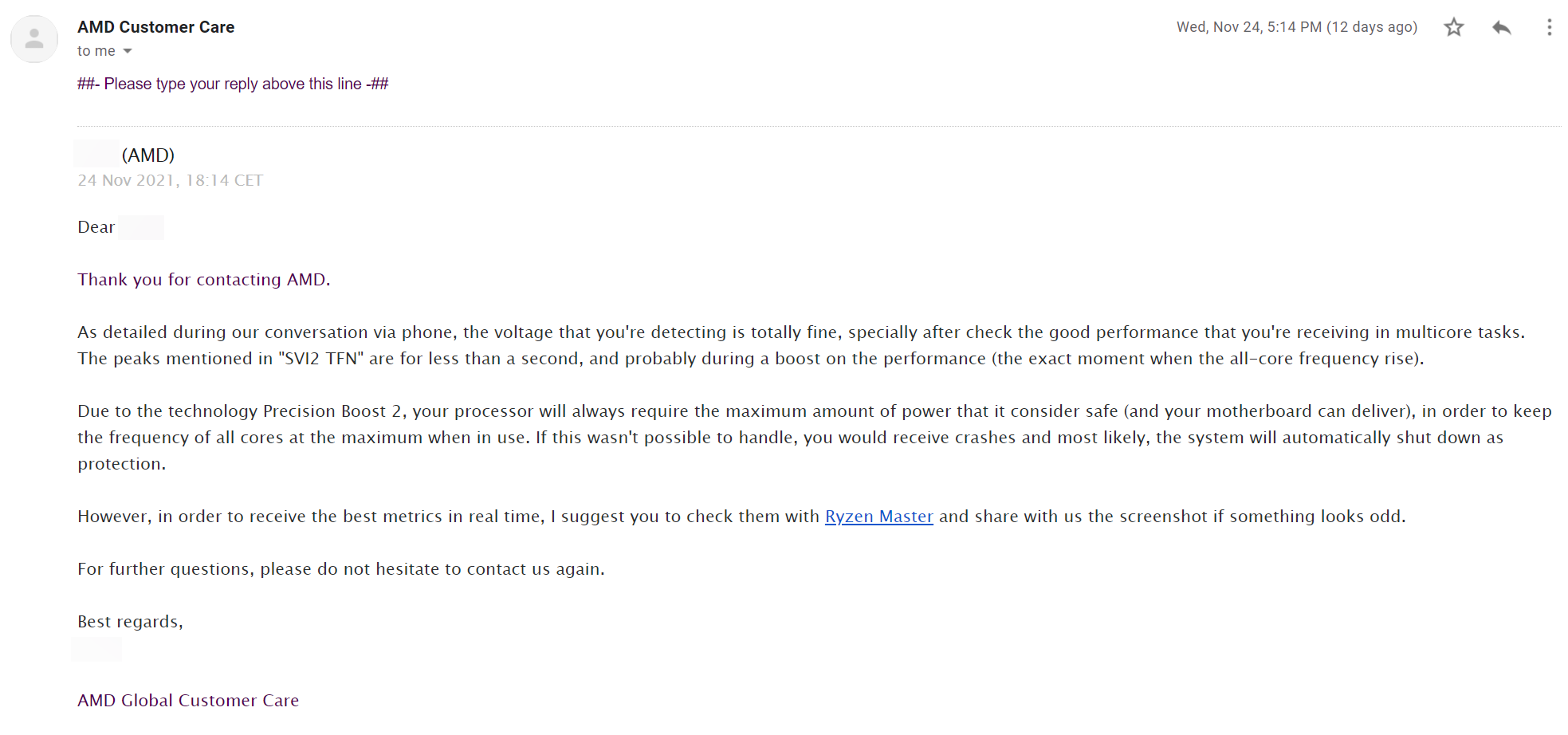Click the "24 Nov 2021, 18:14 CET" date
This screenshot has height=735, width=1568.
170,180
